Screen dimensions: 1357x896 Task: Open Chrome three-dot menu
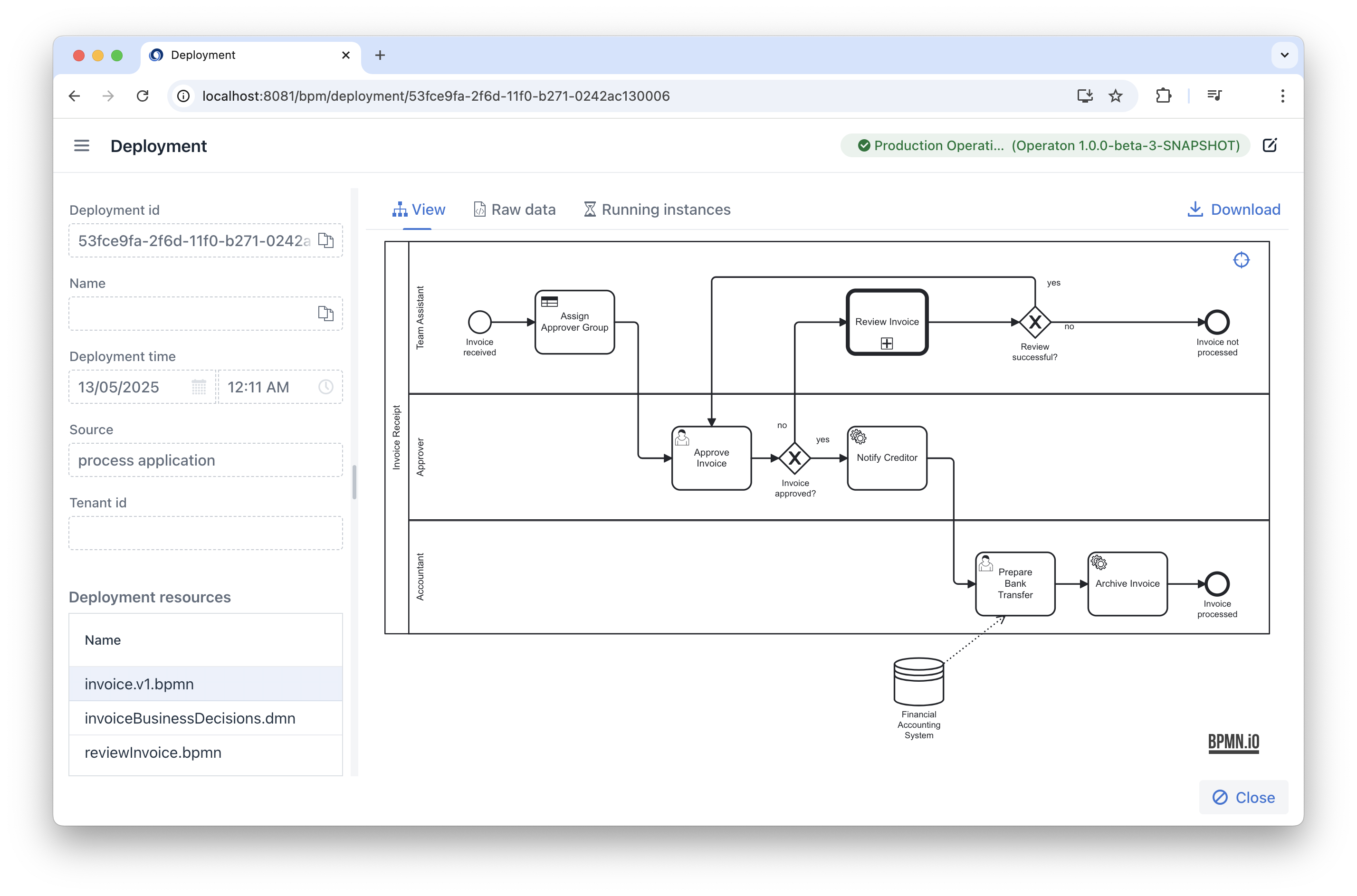[x=1283, y=96]
